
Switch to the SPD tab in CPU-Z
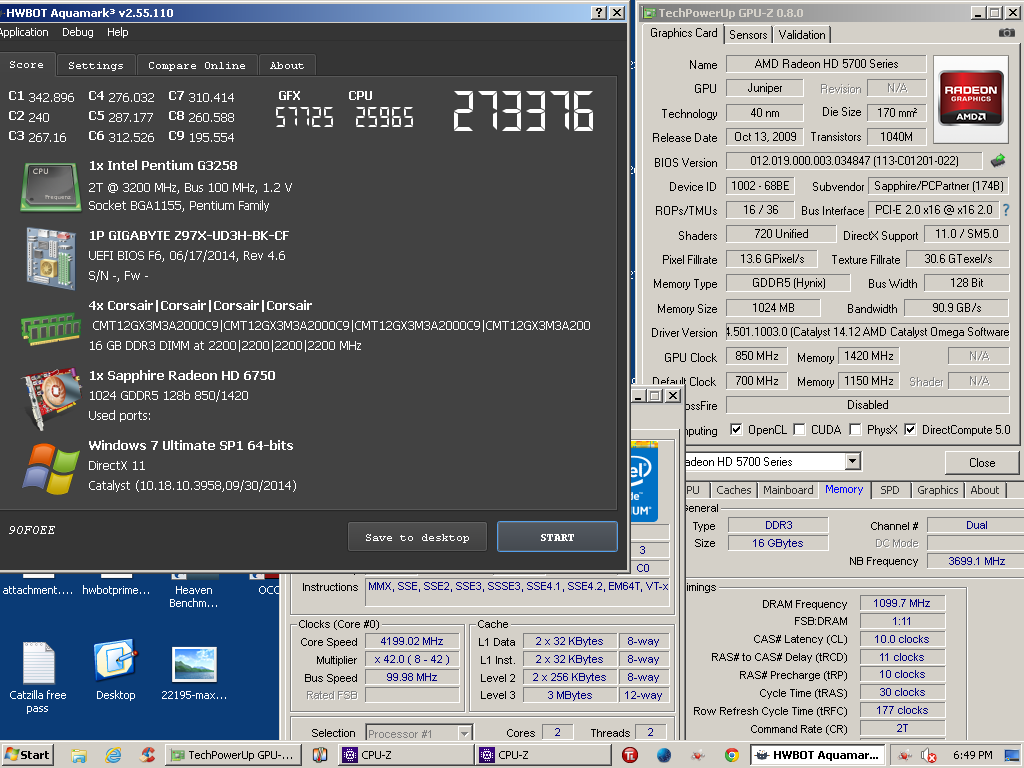[x=889, y=490]
